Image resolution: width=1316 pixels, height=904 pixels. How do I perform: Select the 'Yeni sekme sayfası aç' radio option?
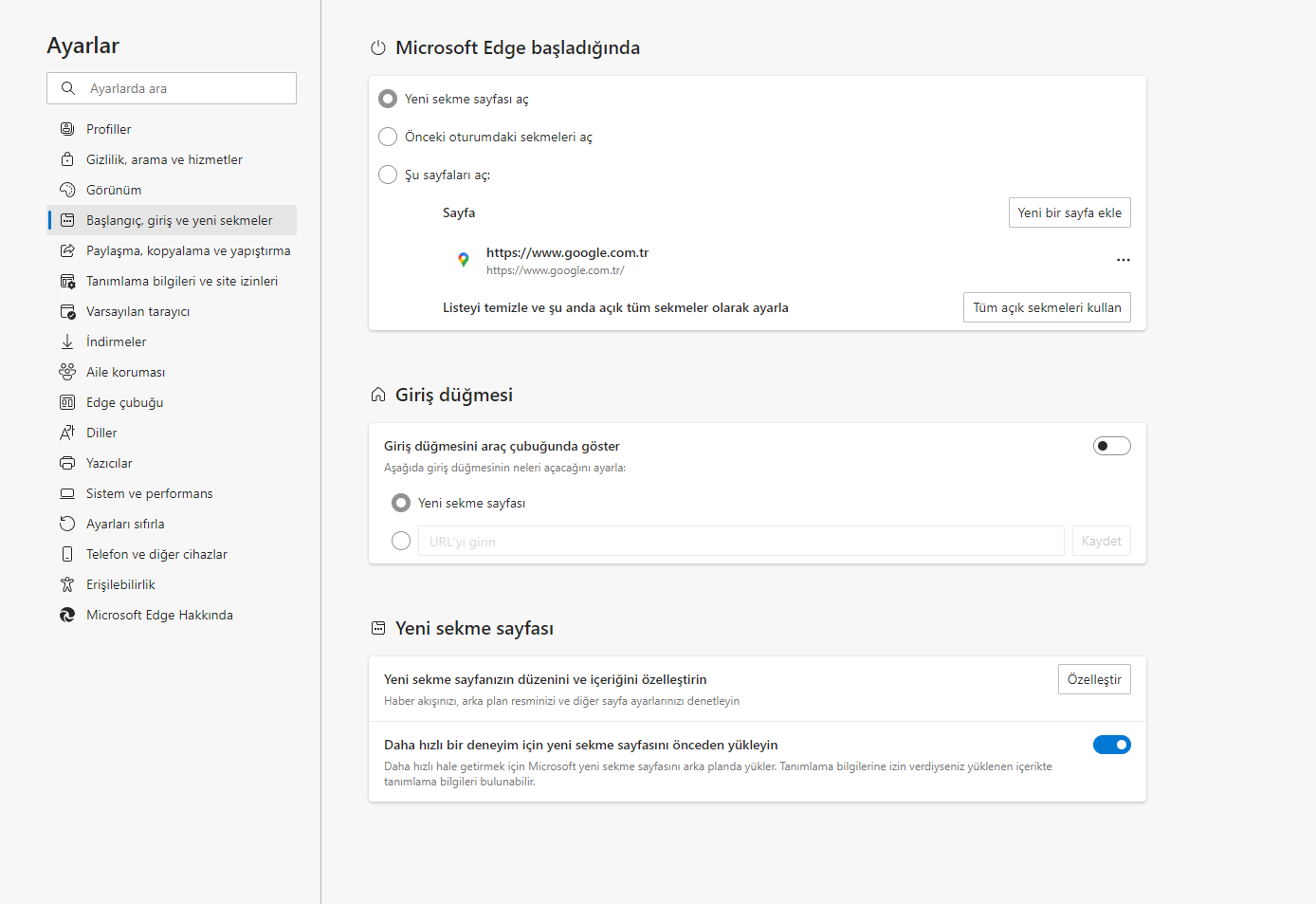[388, 99]
